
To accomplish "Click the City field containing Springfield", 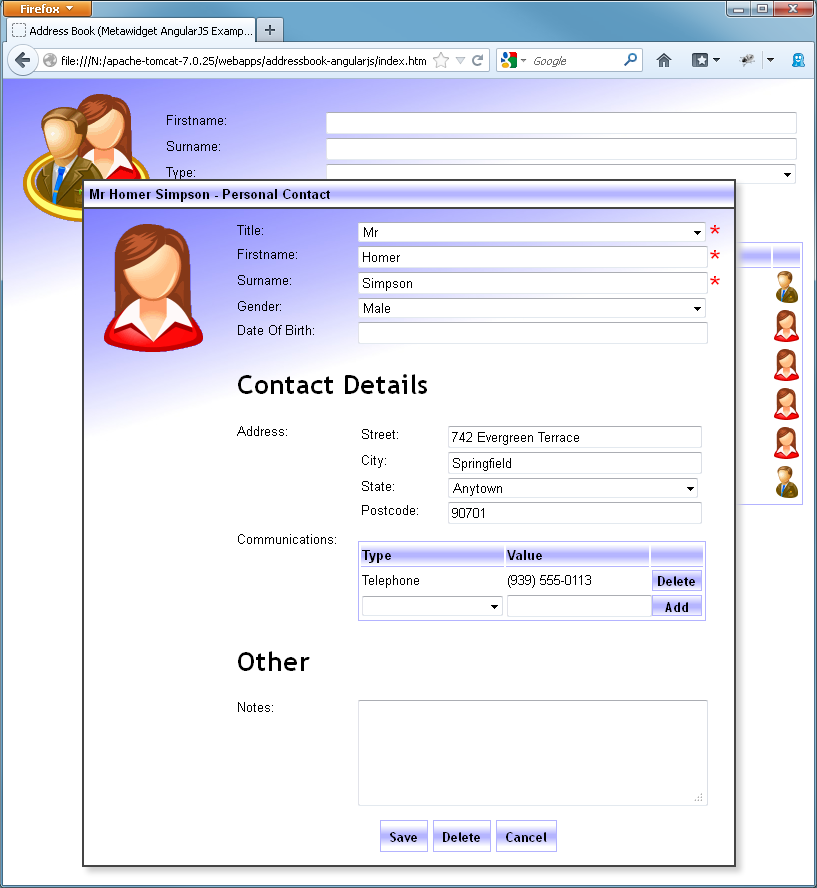I will (x=575, y=463).
